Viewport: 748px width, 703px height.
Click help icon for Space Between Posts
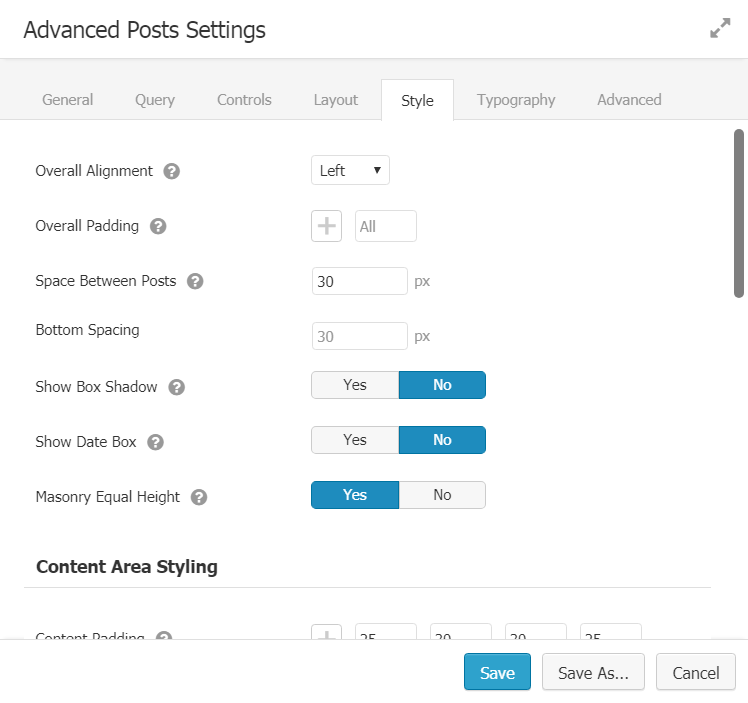[x=195, y=281]
